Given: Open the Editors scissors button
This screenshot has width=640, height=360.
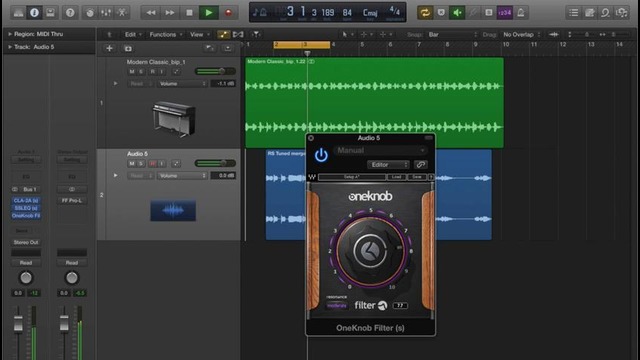Looking at the screenshot, I should 122,13.
